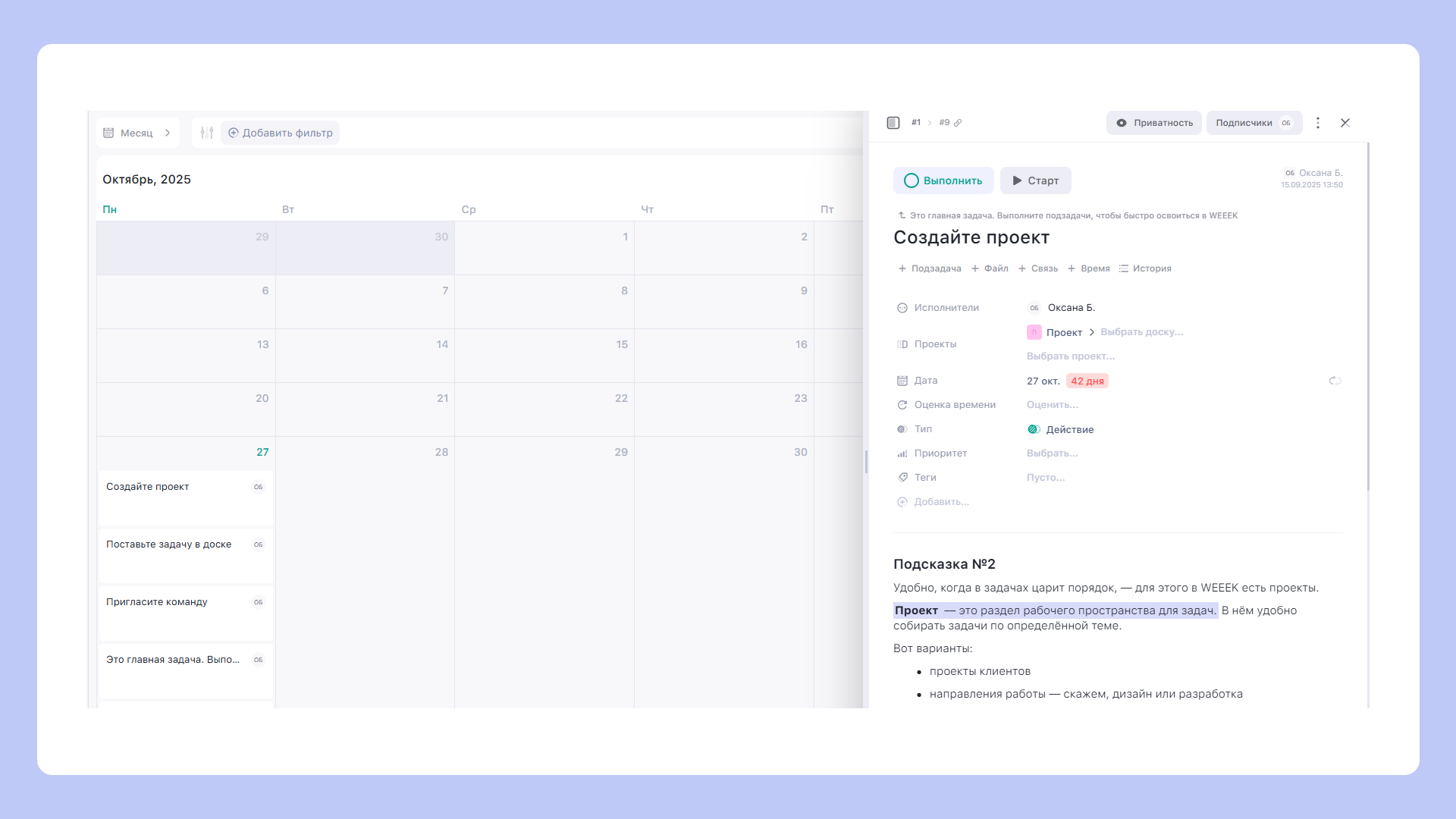Toggle the side panel layout icon

pos(893,123)
